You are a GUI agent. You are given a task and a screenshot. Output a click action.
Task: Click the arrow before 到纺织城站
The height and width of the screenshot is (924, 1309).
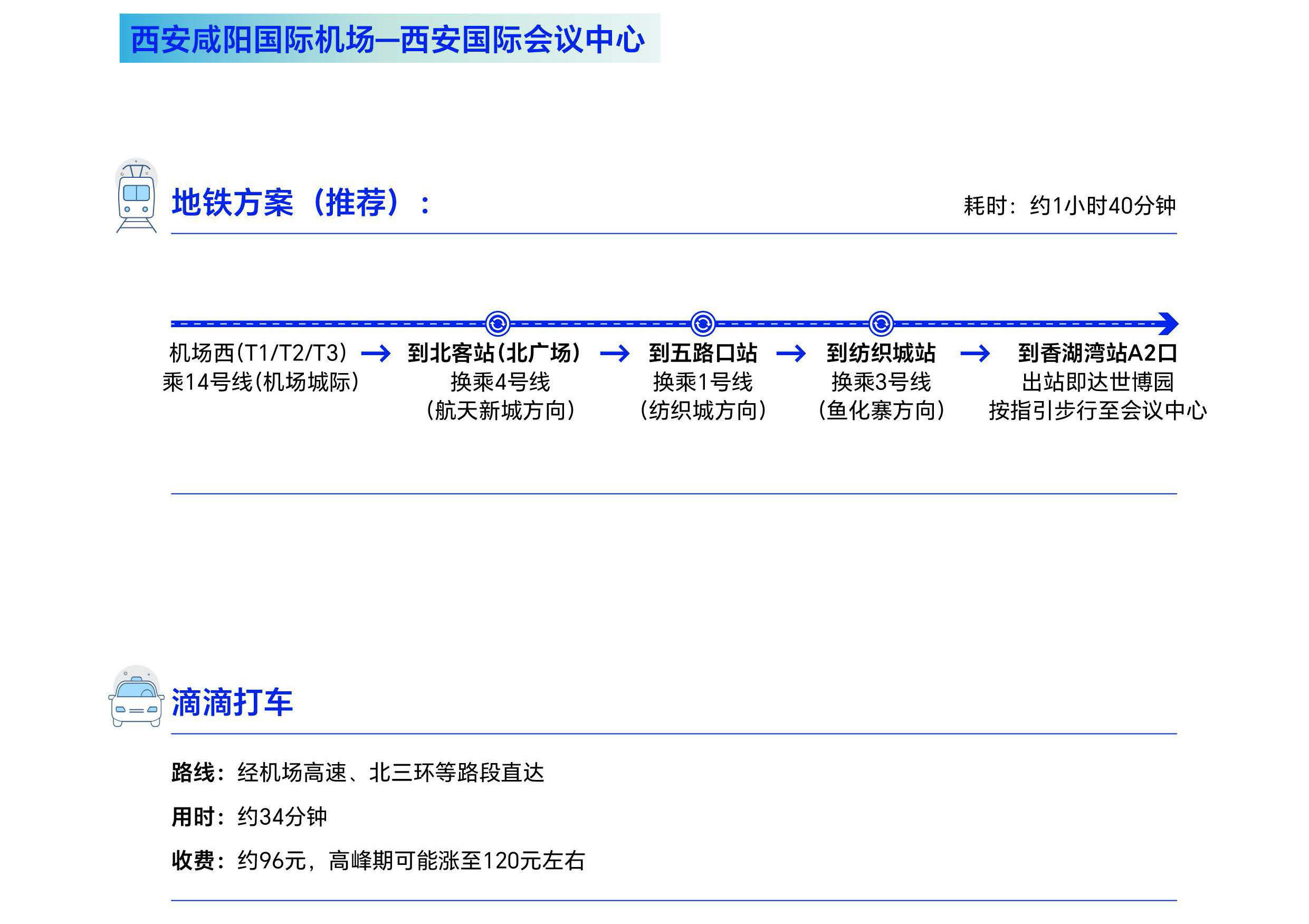[791, 354]
